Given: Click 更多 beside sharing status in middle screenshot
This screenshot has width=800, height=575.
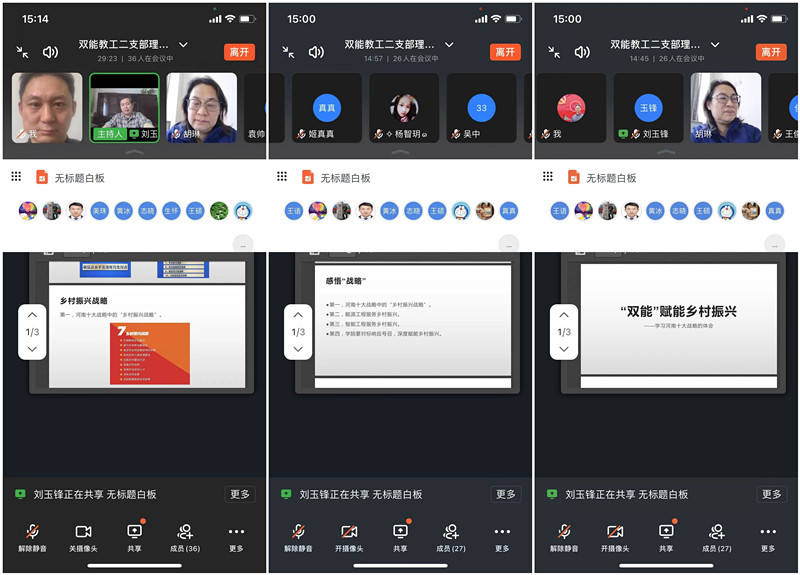Looking at the screenshot, I should tap(506, 494).
